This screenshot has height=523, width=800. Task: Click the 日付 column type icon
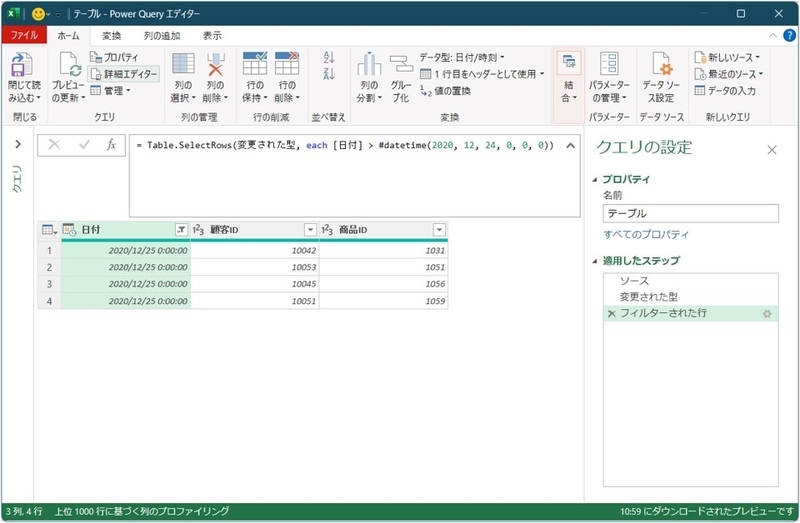(x=69, y=230)
